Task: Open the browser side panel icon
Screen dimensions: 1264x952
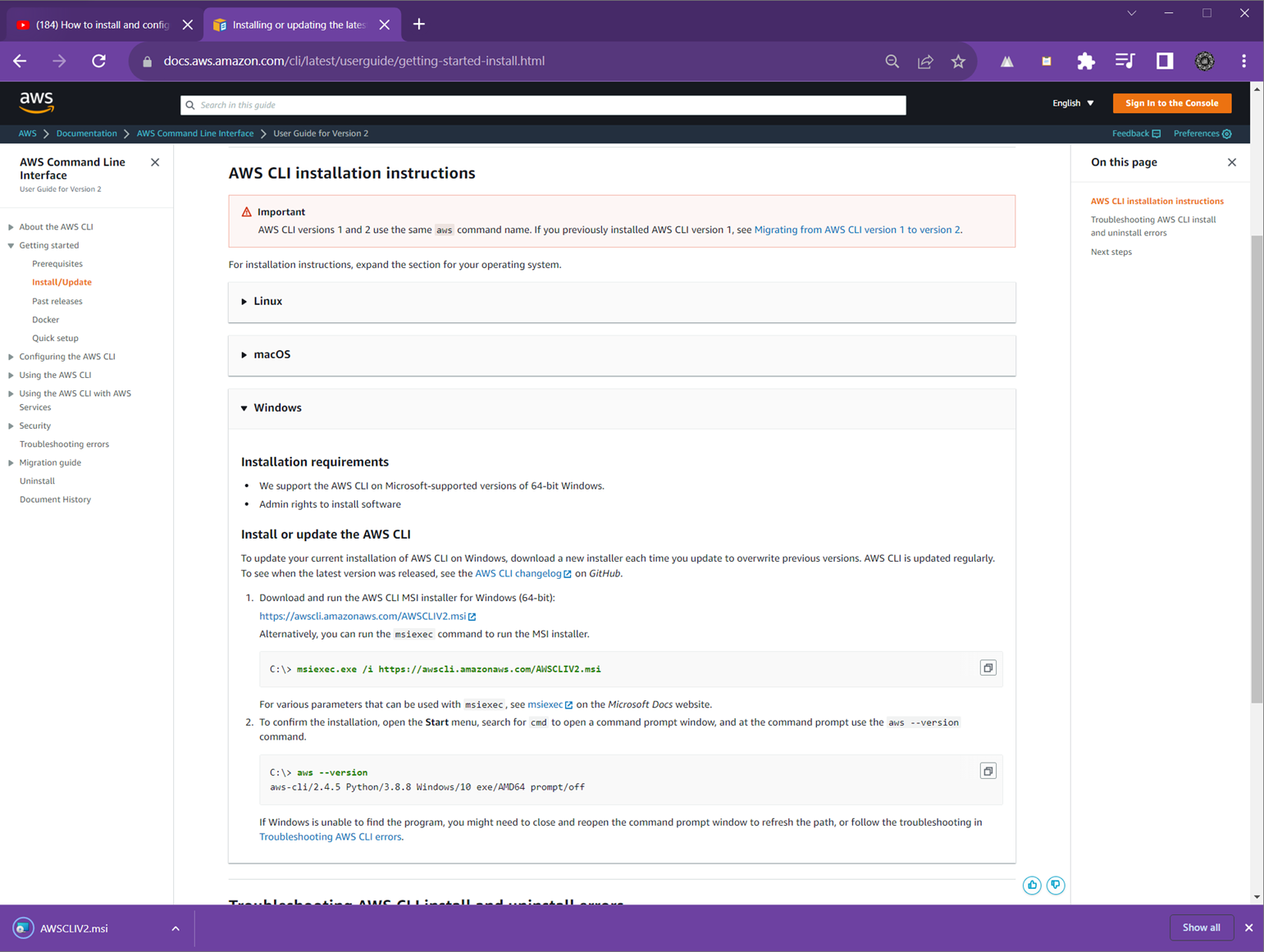Action: [x=1164, y=61]
